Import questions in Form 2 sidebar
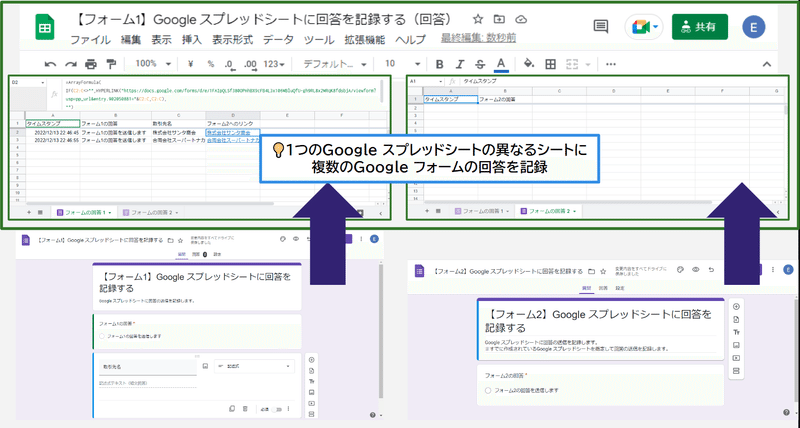Image resolution: width=800 pixels, height=428 pixels. [736, 320]
